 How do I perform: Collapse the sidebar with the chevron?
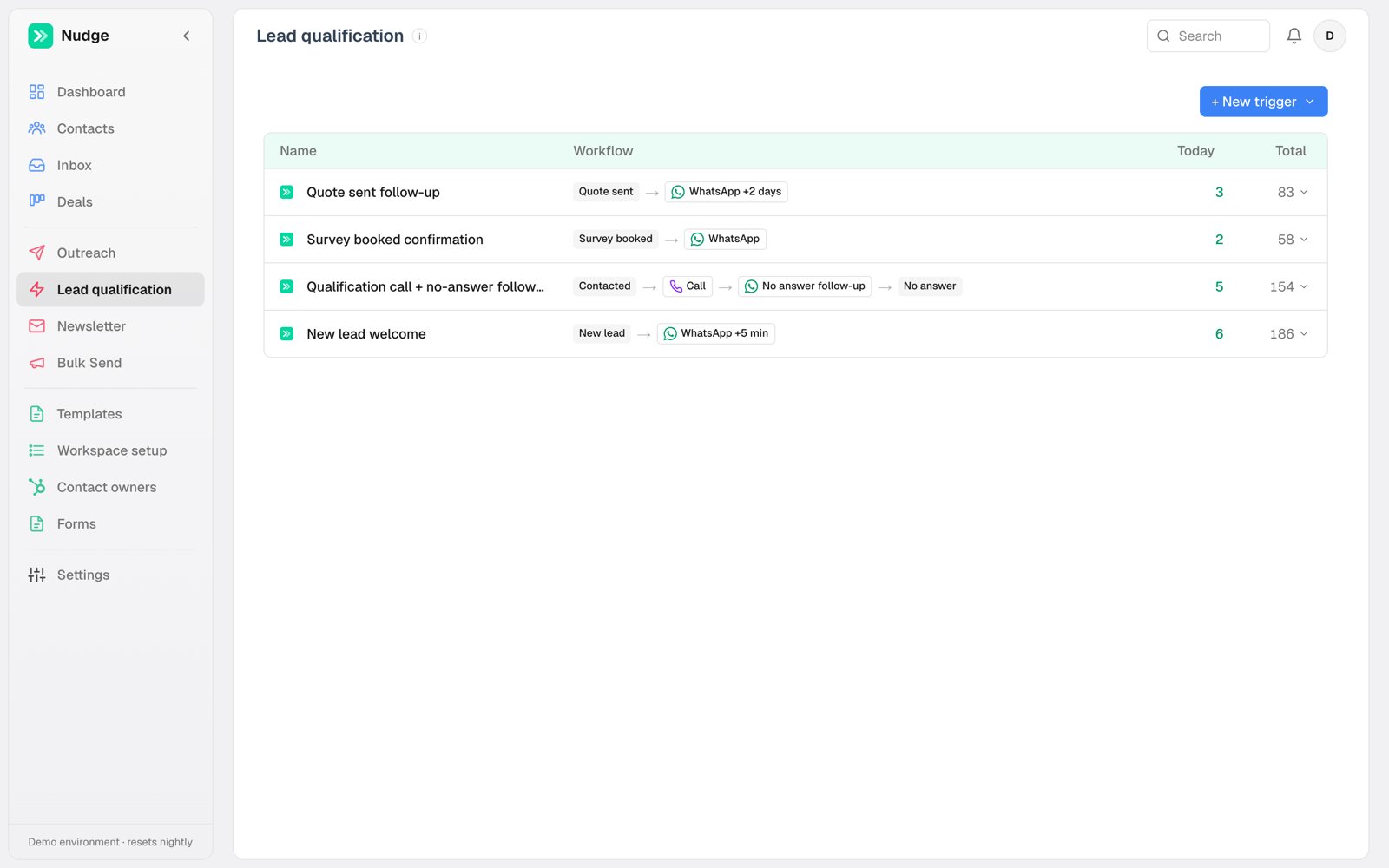pos(186,36)
